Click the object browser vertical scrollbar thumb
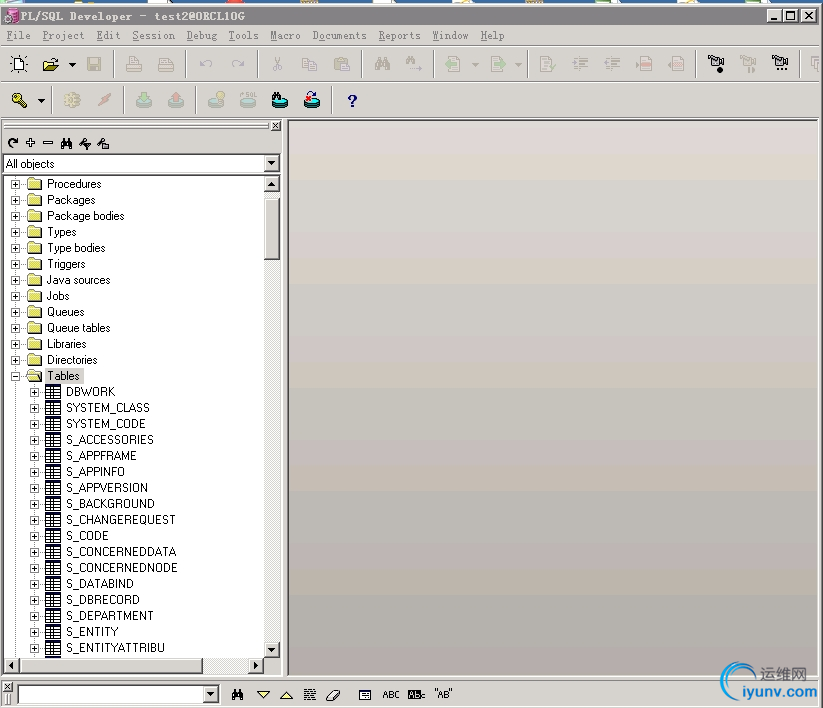The width and height of the screenshot is (823, 708). click(x=271, y=228)
